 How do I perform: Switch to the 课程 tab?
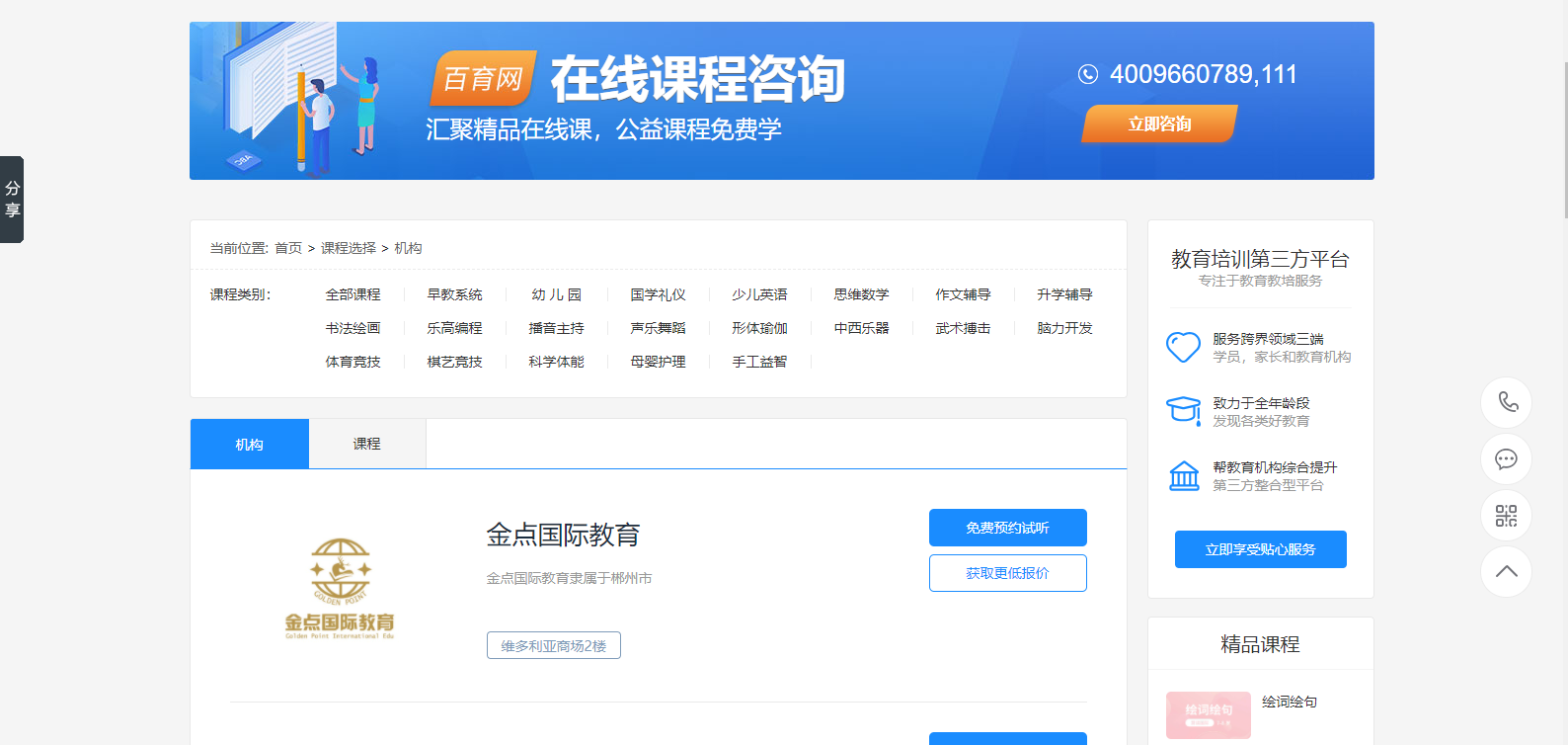tap(366, 444)
